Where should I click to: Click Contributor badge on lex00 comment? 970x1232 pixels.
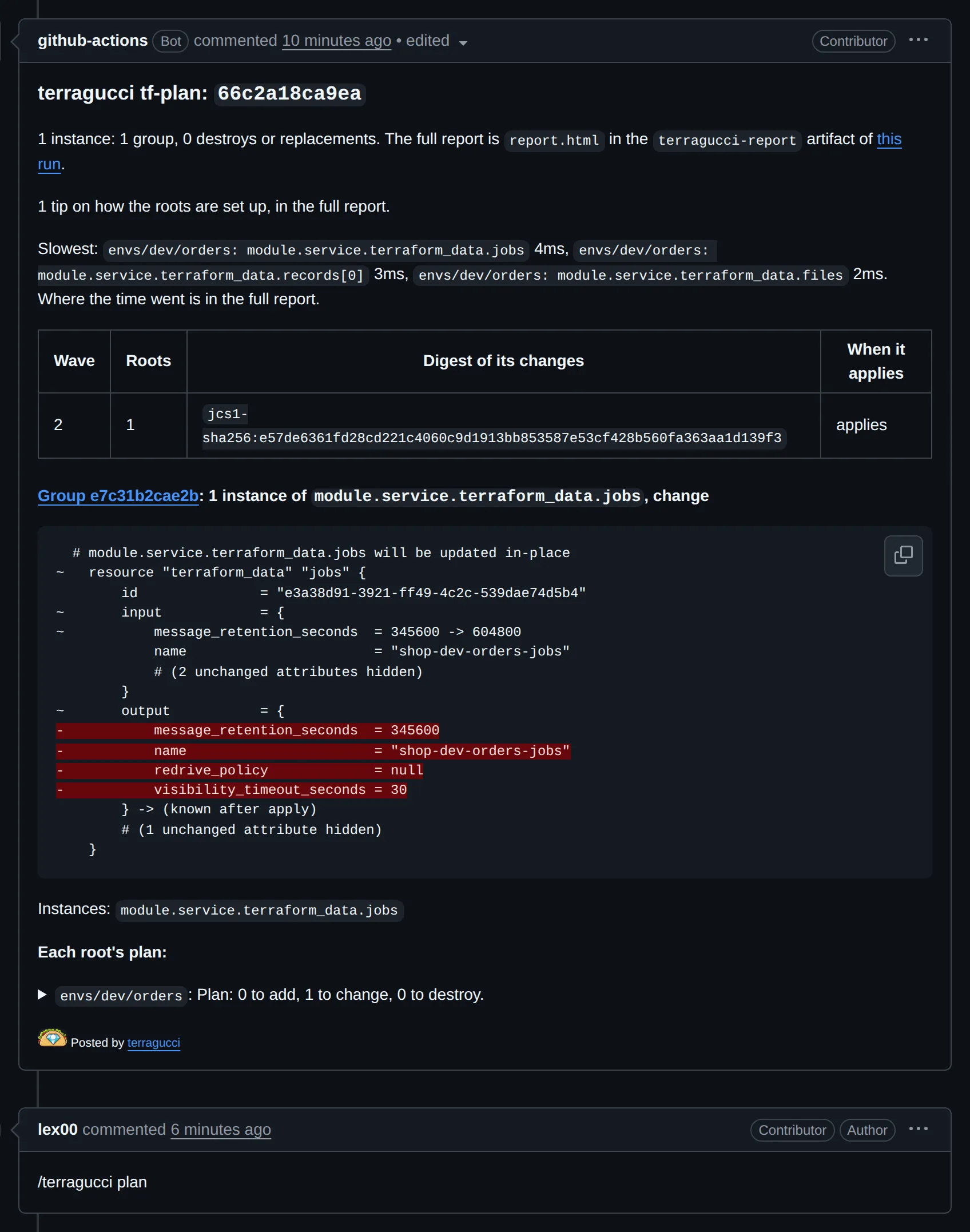[x=792, y=1130]
